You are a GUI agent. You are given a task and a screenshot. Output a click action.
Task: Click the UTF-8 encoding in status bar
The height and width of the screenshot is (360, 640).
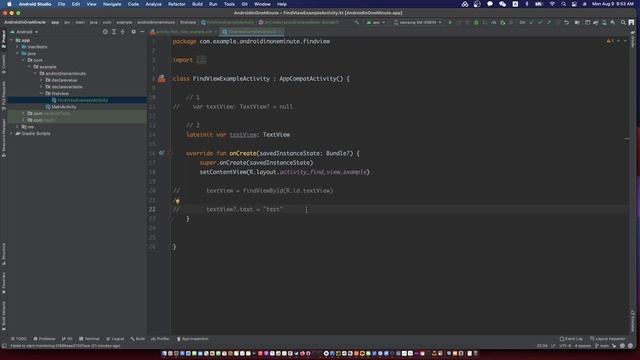pos(565,346)
